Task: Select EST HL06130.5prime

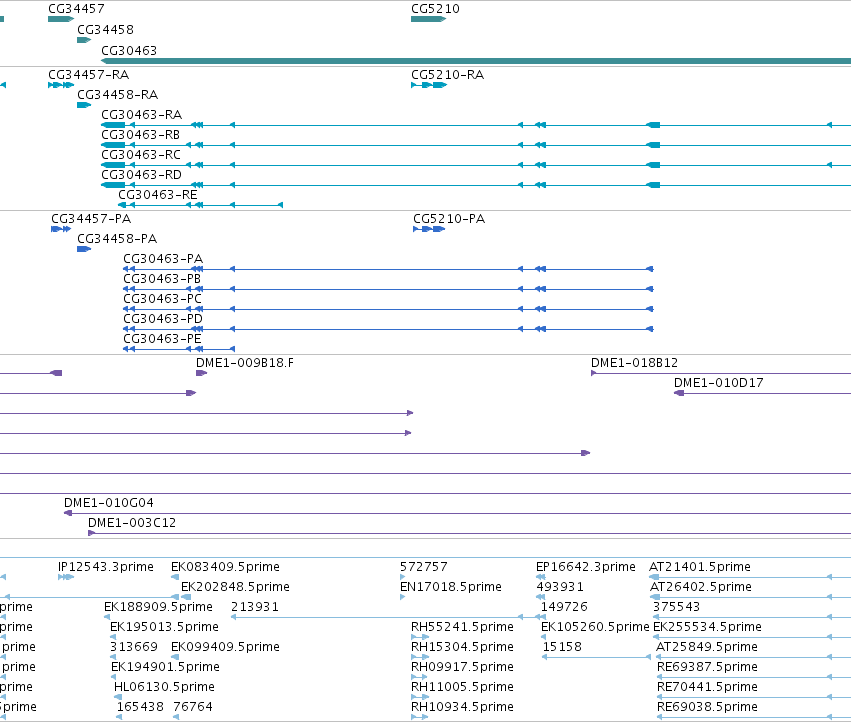Action: pyautogui.click(x=164, y=687)
